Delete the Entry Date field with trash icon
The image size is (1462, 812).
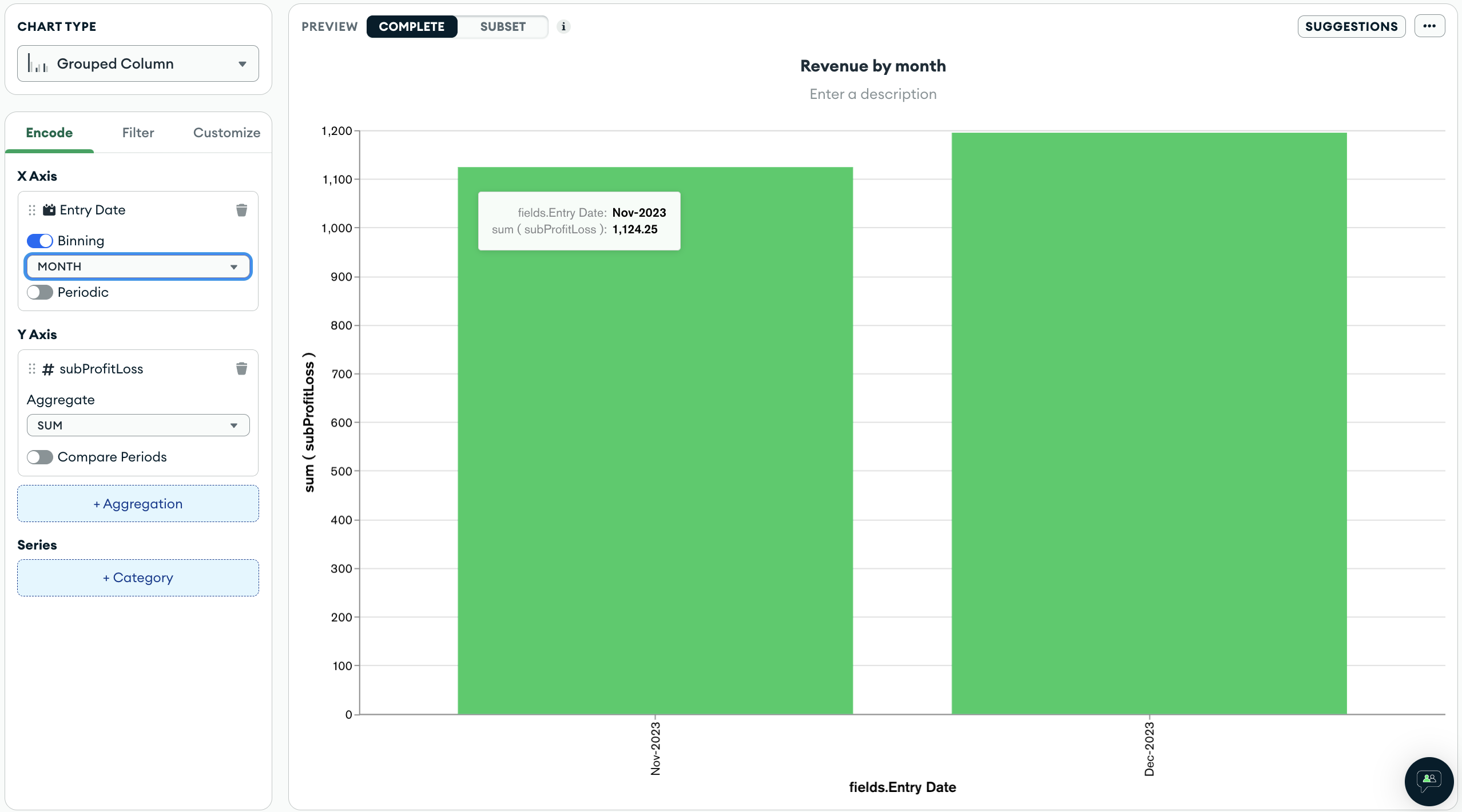(x=241, y=210)
